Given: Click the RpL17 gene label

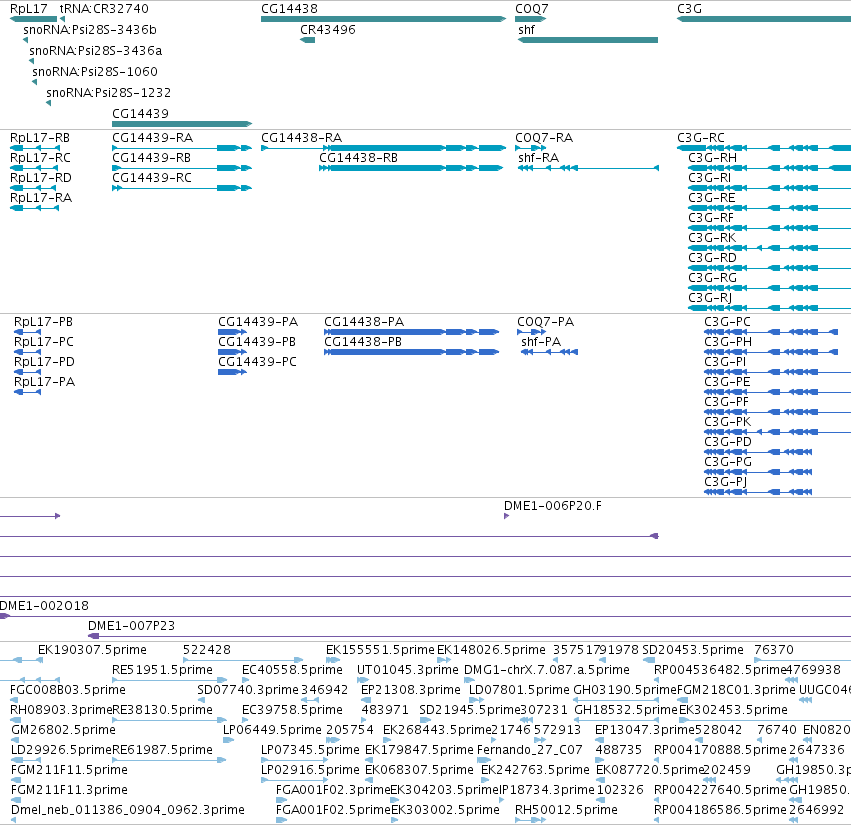Looking at the screenshot, I should pyautogui.click(x=29, y=9).
